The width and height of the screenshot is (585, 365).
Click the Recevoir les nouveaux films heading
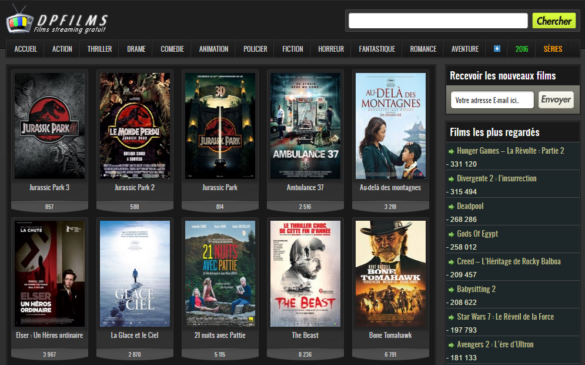[x=503, y=76]
